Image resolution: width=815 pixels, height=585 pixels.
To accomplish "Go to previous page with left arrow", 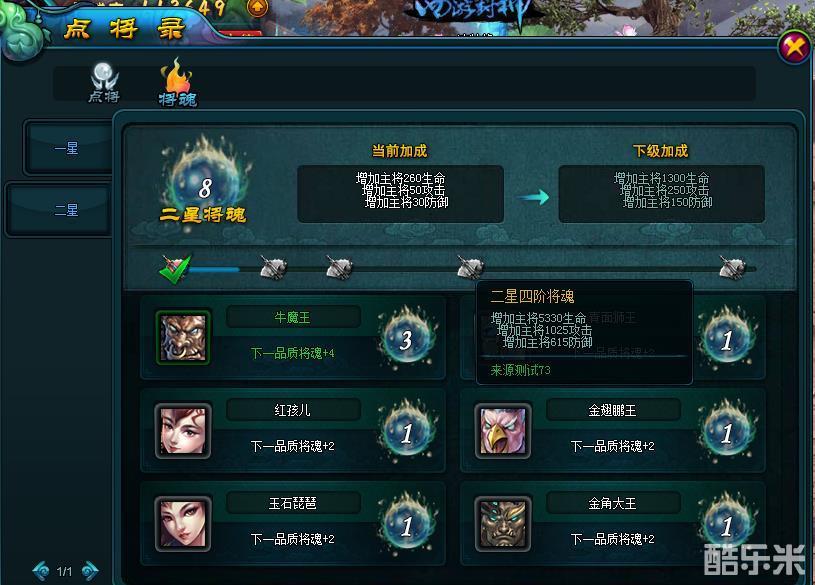I will [42, 570].
